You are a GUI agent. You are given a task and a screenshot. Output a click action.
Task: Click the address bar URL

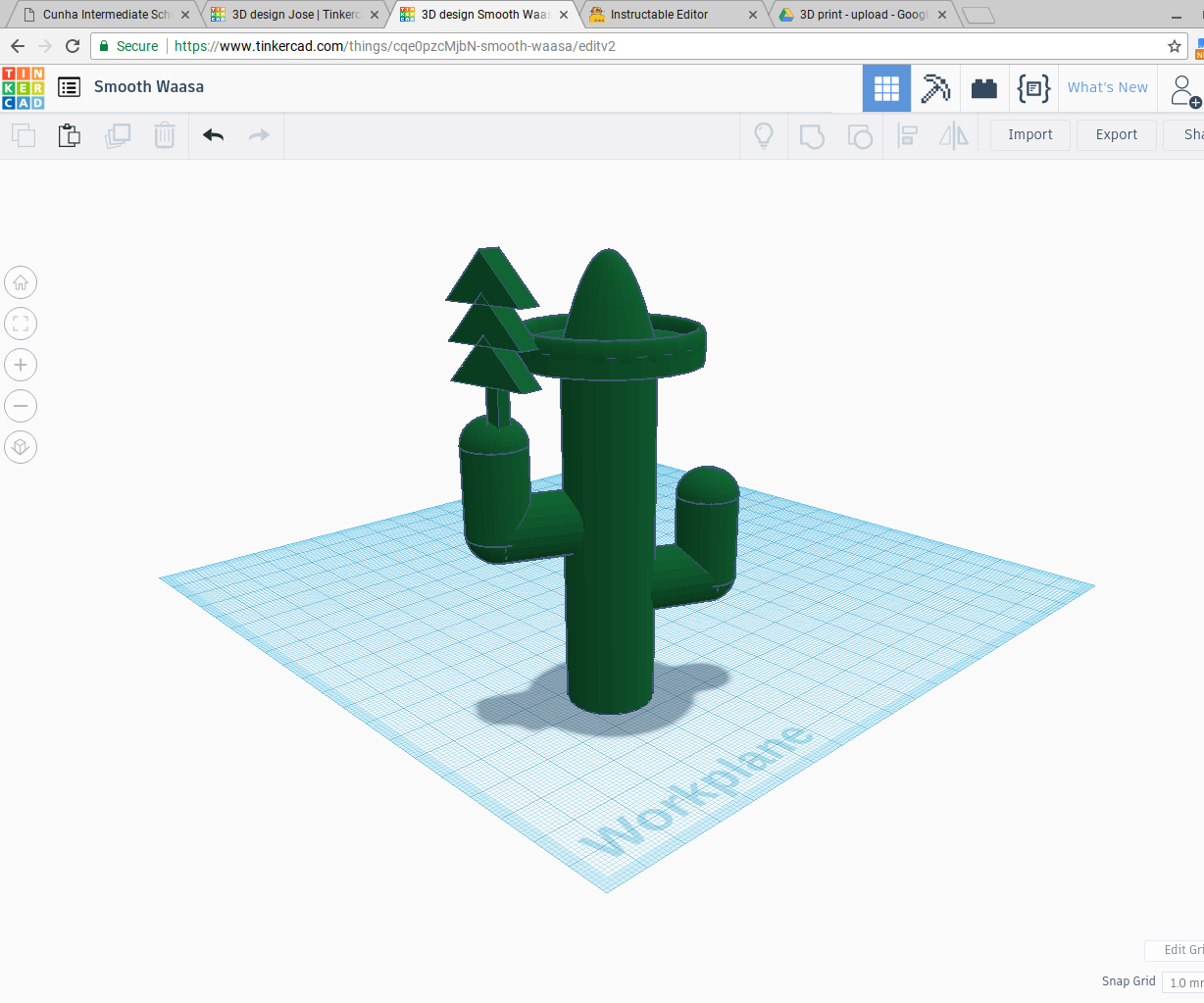(394, 46)
